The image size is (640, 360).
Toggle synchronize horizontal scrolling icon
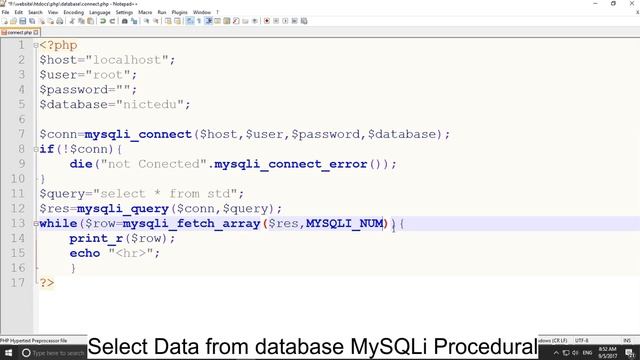(x=177, y=21)
